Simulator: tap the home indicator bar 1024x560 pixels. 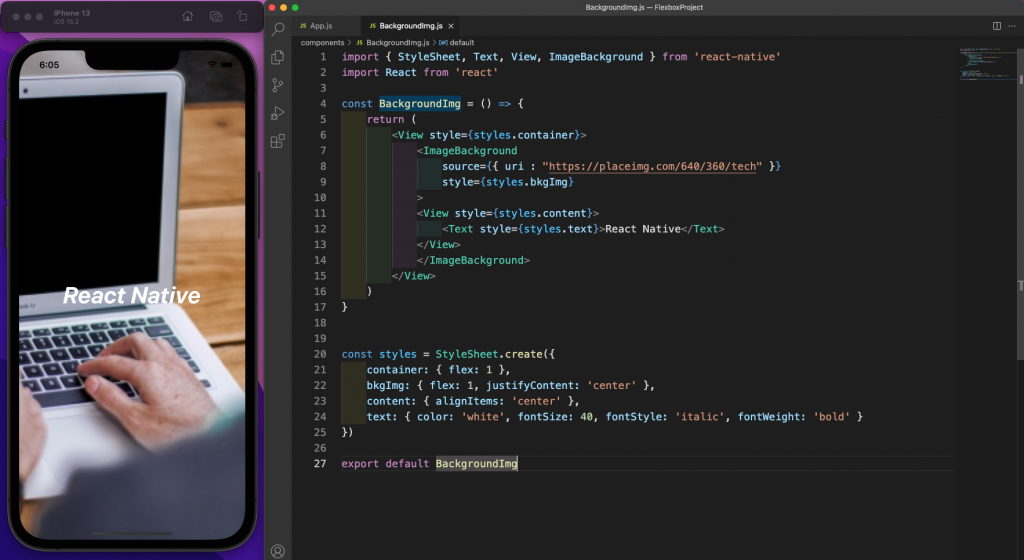(132, 533)
